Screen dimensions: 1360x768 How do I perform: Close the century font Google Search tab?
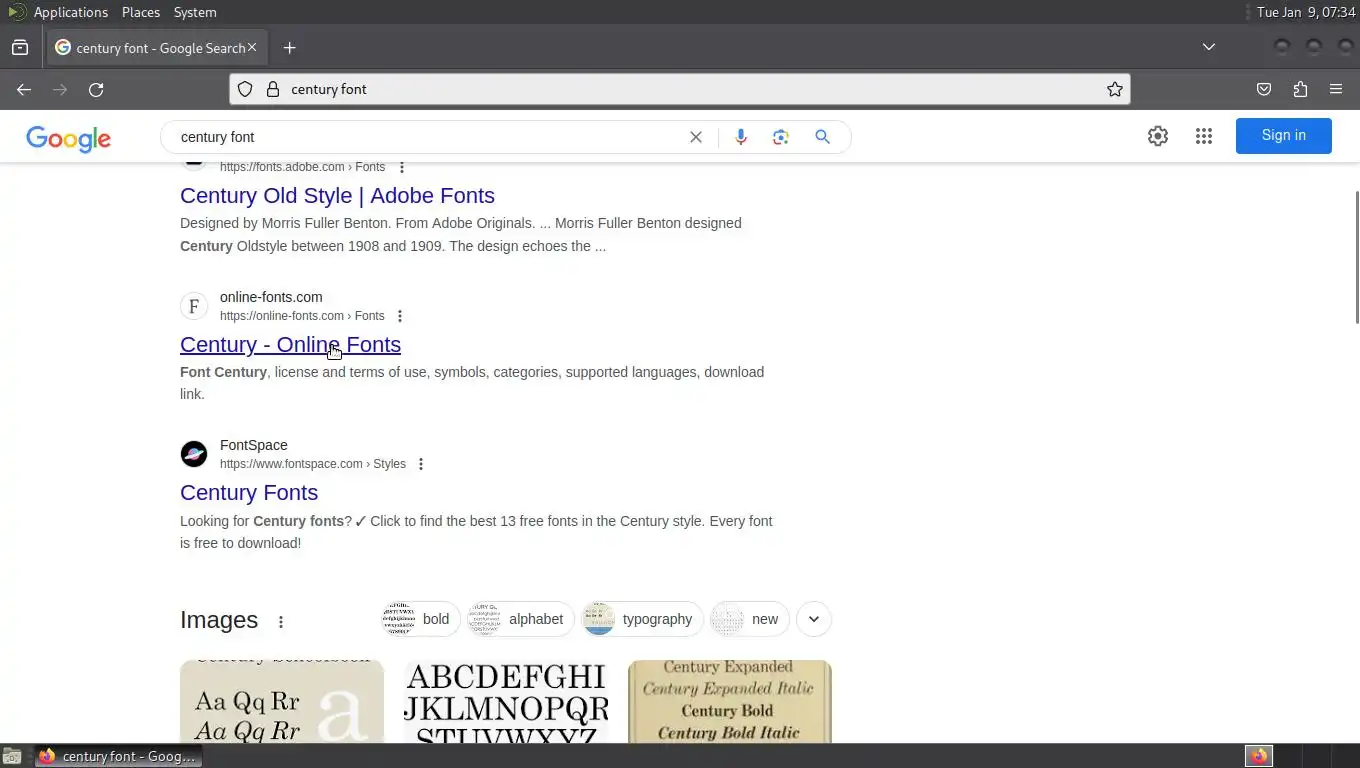[x=252, y=47]
